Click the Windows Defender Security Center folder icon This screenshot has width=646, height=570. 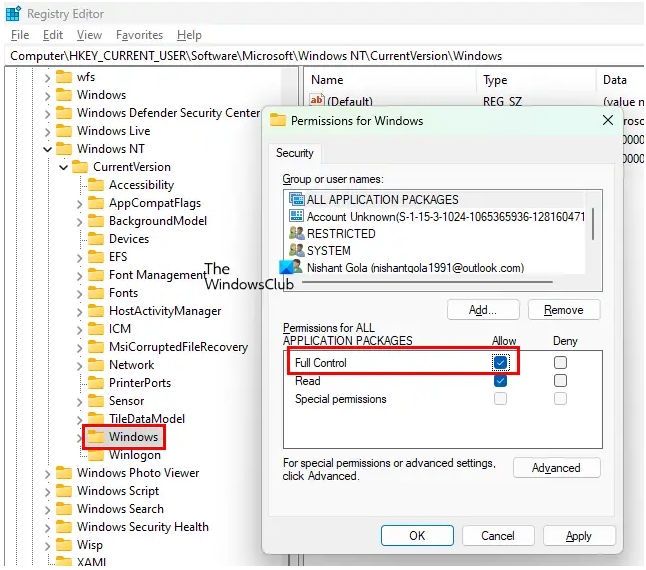[64, 113]
